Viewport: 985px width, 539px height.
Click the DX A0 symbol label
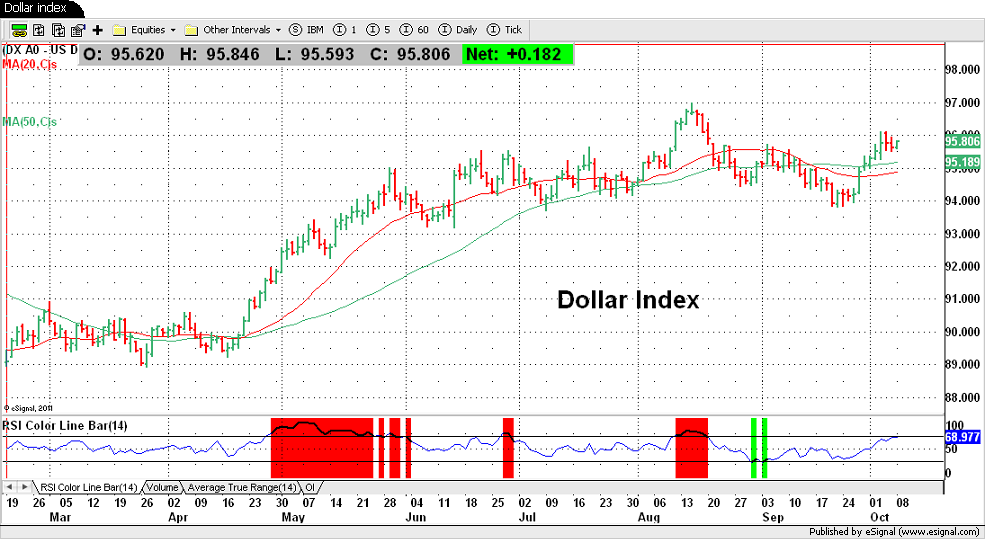pos(40,50)
